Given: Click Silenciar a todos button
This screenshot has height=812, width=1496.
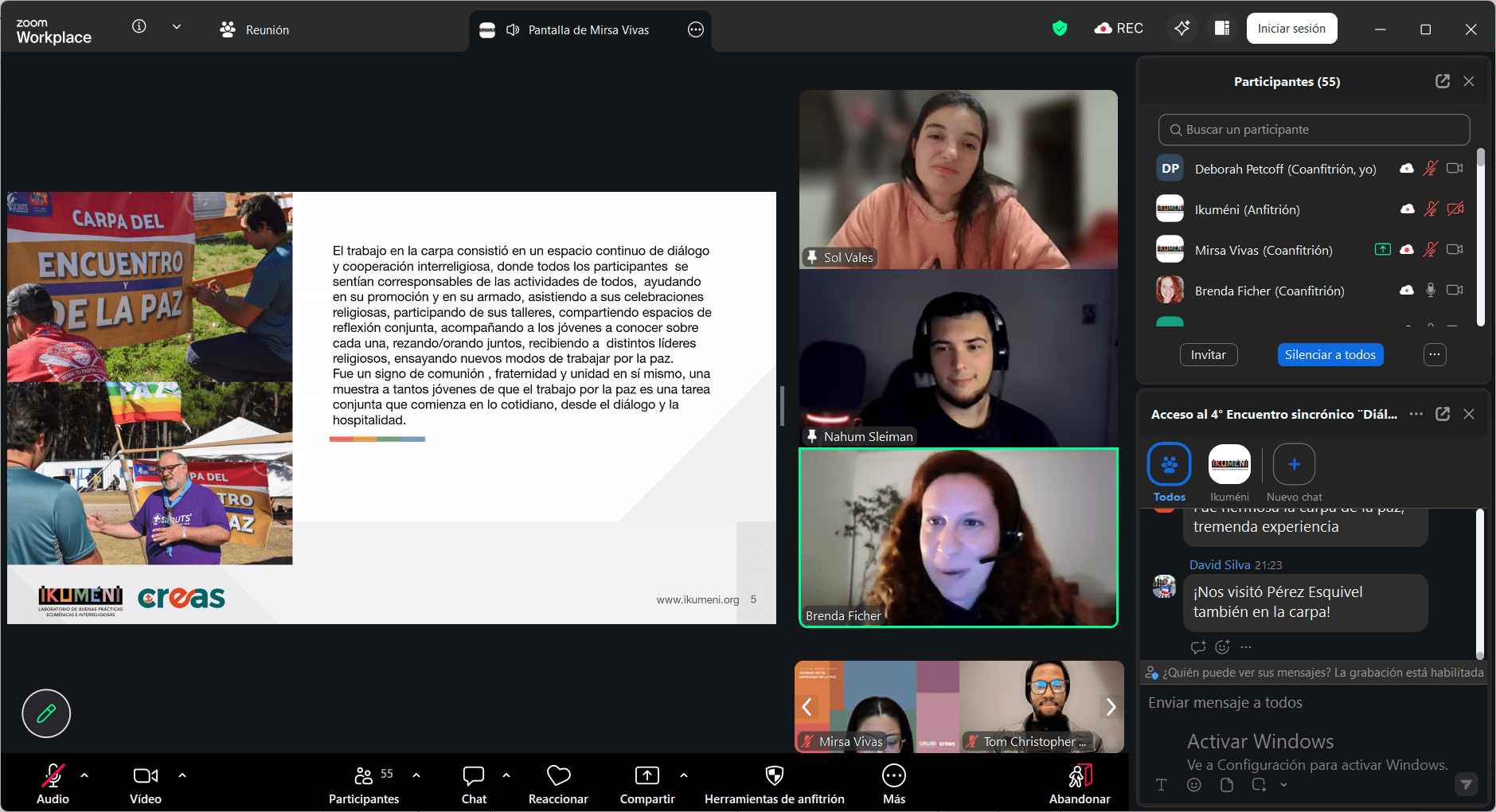Looking at the screenshot, I should pyautogui.click(x=1330, y=355).
